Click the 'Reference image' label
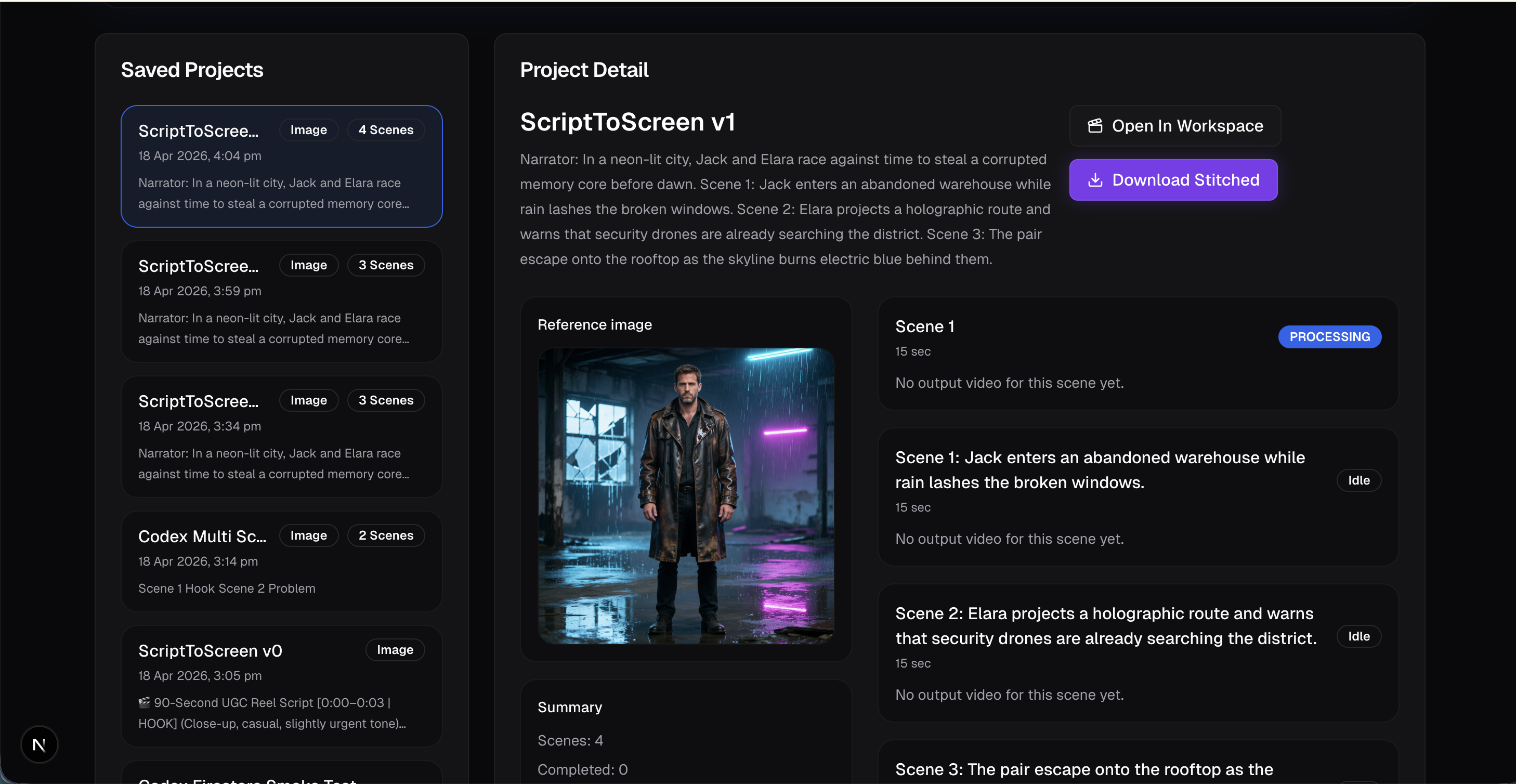This screenshot has height=784, width=1516. pyautogui.click(x=594, y=325)
